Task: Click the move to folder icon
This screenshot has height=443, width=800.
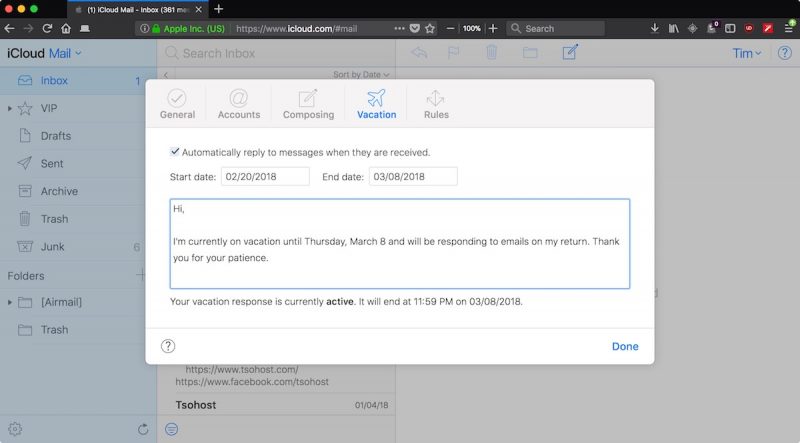Action: (530, 52)
